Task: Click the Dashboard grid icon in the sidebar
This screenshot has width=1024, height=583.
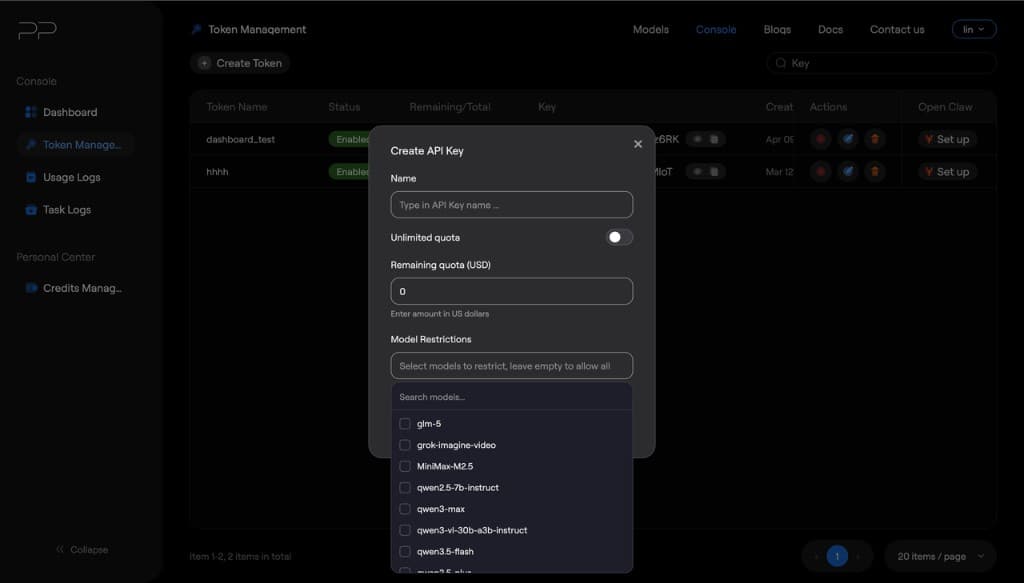Action: coord(31,112)
